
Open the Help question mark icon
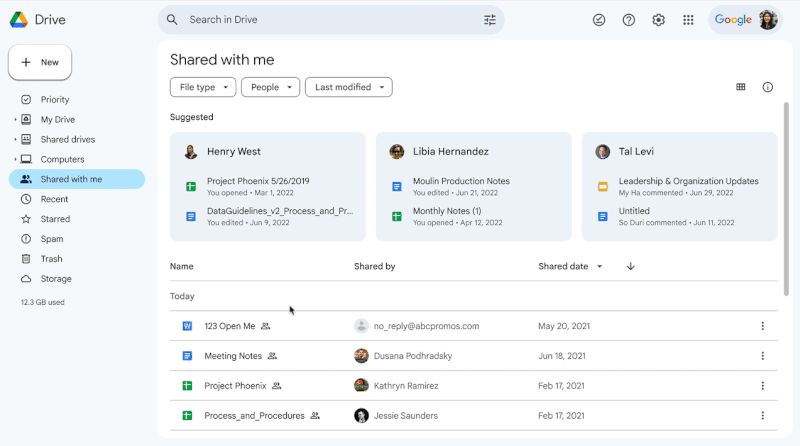pyautogui.click(x=629, y=20)
